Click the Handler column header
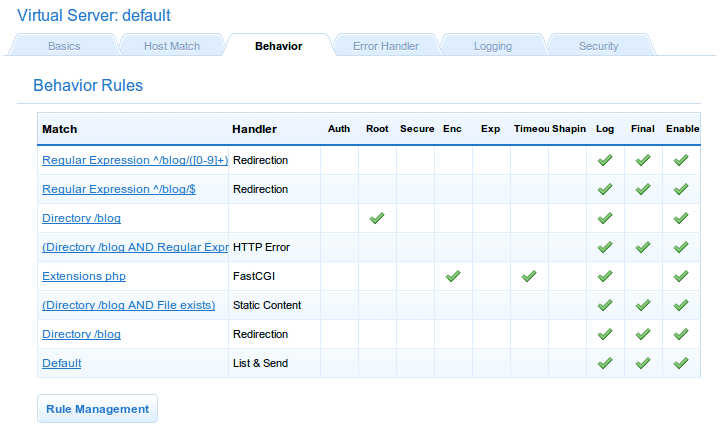 click(x=254, y=129)
